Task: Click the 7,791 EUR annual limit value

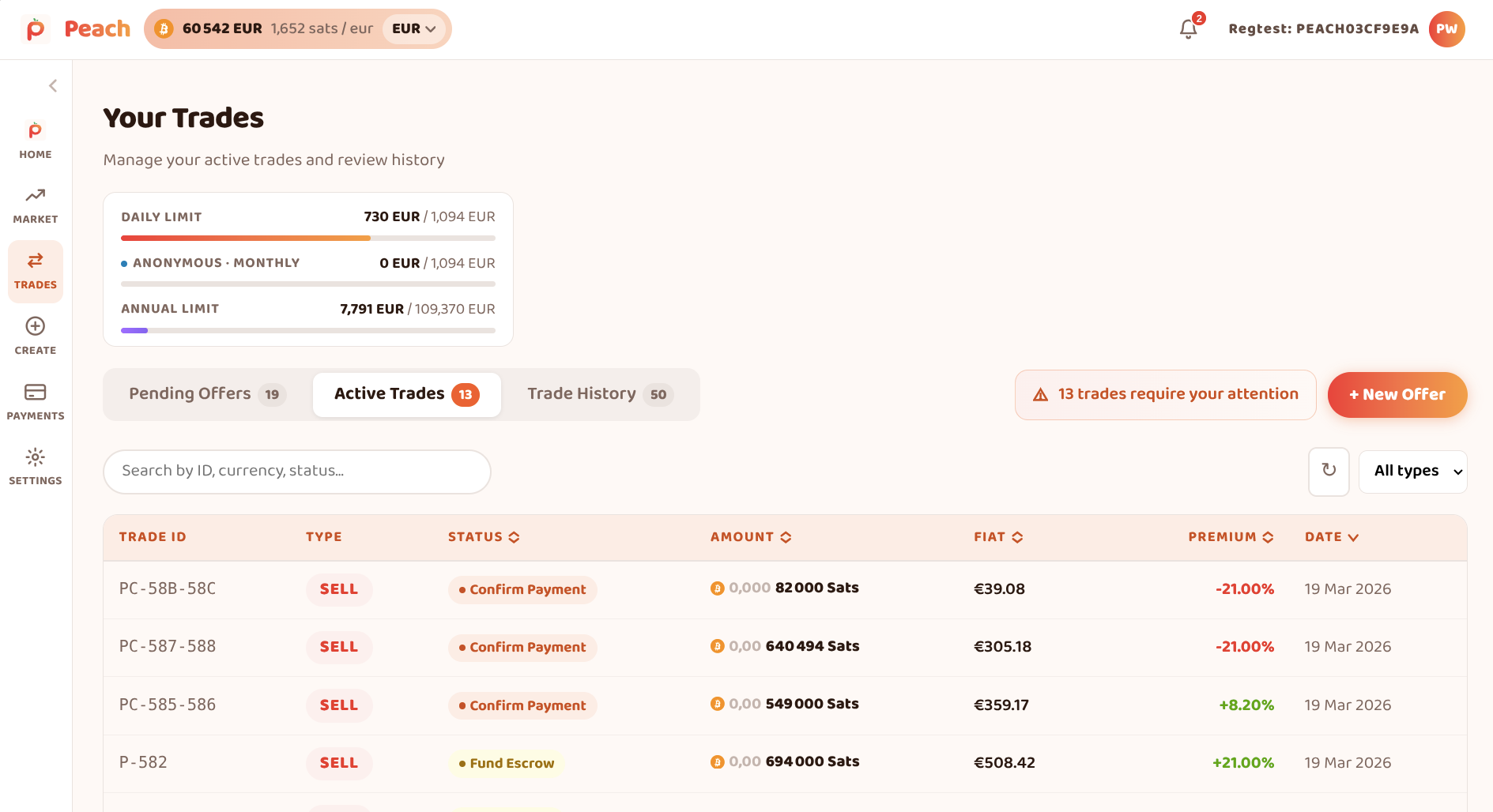Action: [371, 310]
